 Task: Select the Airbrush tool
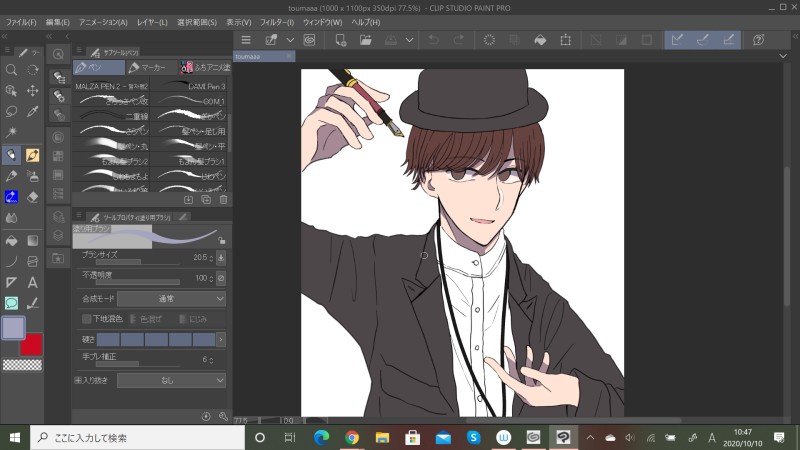tap(33, 177)
